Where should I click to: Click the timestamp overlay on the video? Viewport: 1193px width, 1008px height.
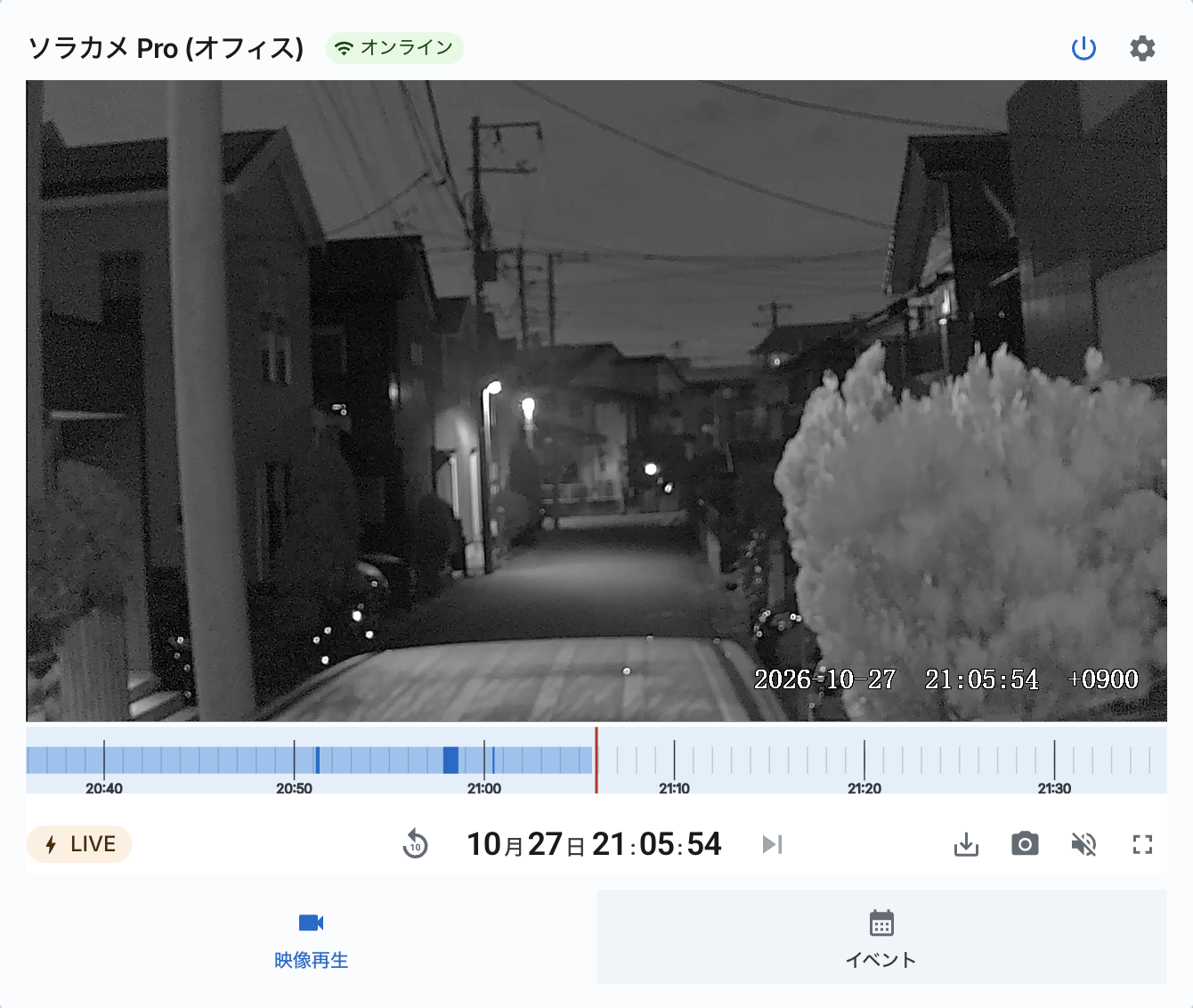(946, 679)
